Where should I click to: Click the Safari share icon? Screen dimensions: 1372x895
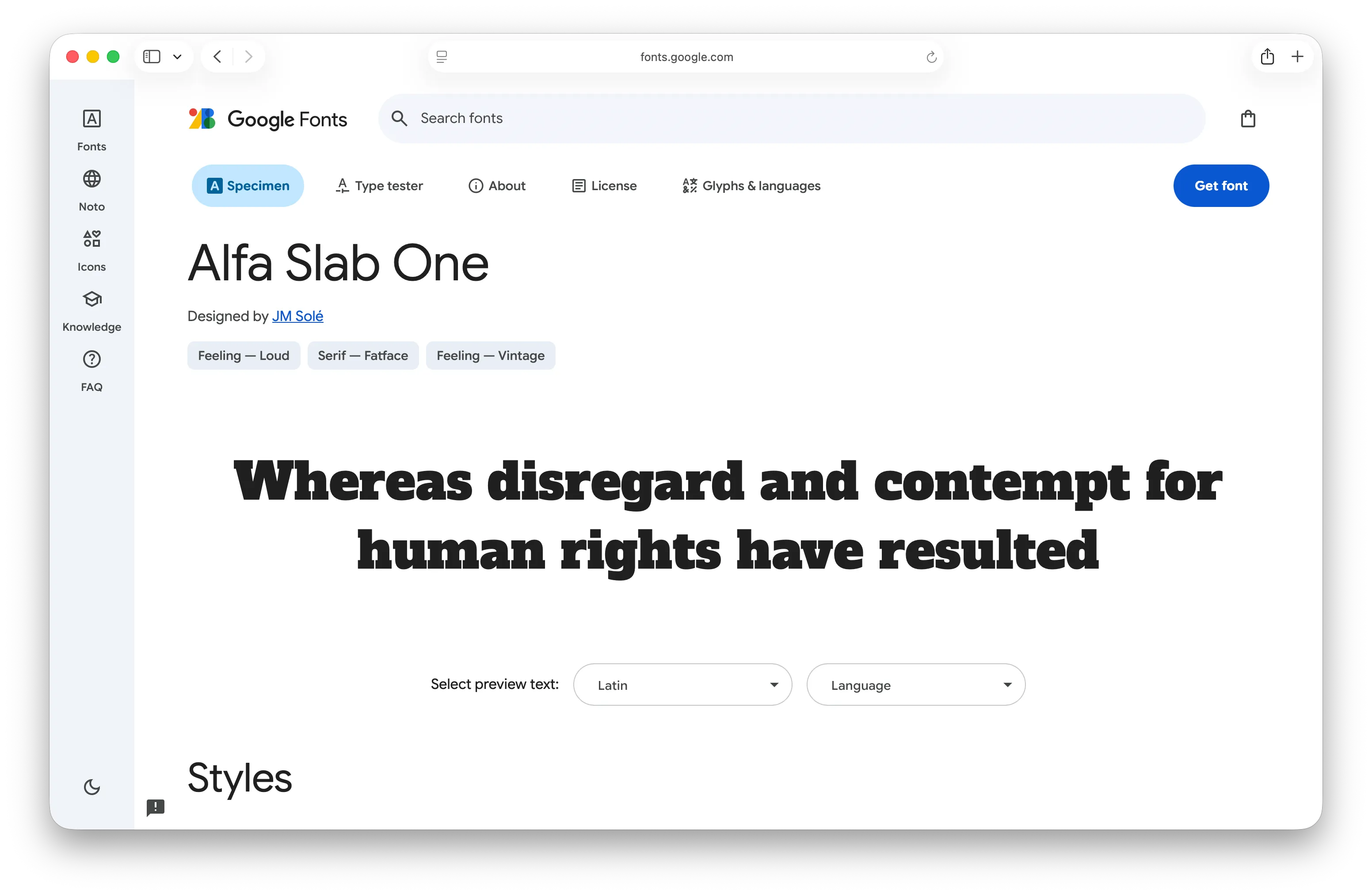coord(1266,57)
